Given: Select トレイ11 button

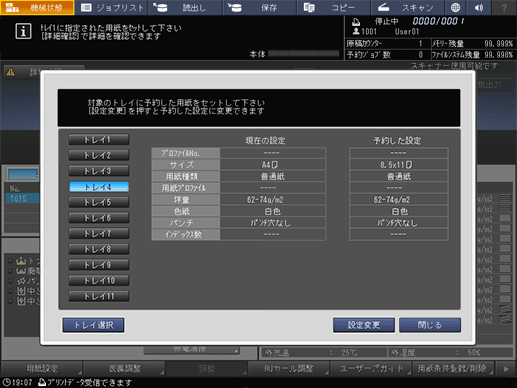Looking at the screenshot, I should coord(99,296).
